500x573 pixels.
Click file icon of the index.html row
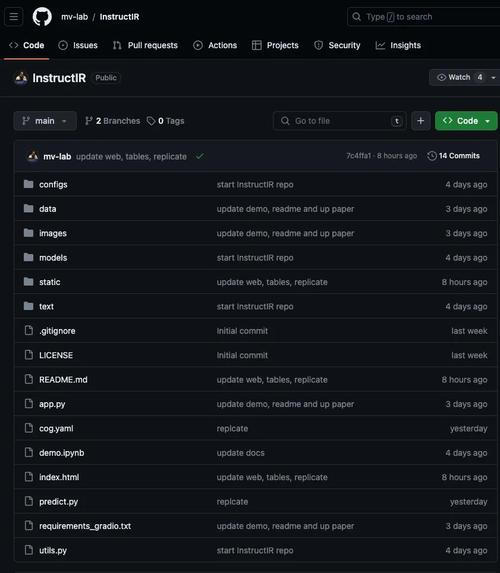[x=29, y=477]
